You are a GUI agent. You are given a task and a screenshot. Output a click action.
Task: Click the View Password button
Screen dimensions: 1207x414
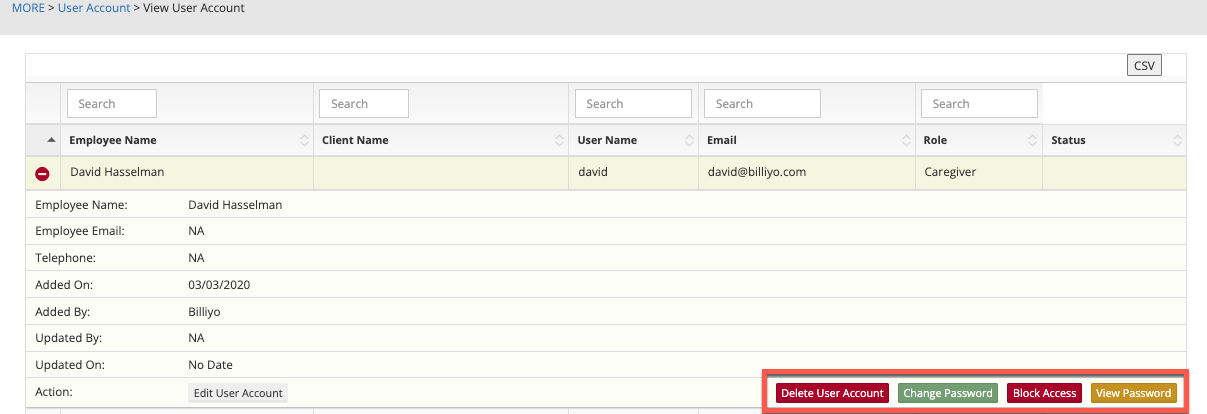point(1133,393)
